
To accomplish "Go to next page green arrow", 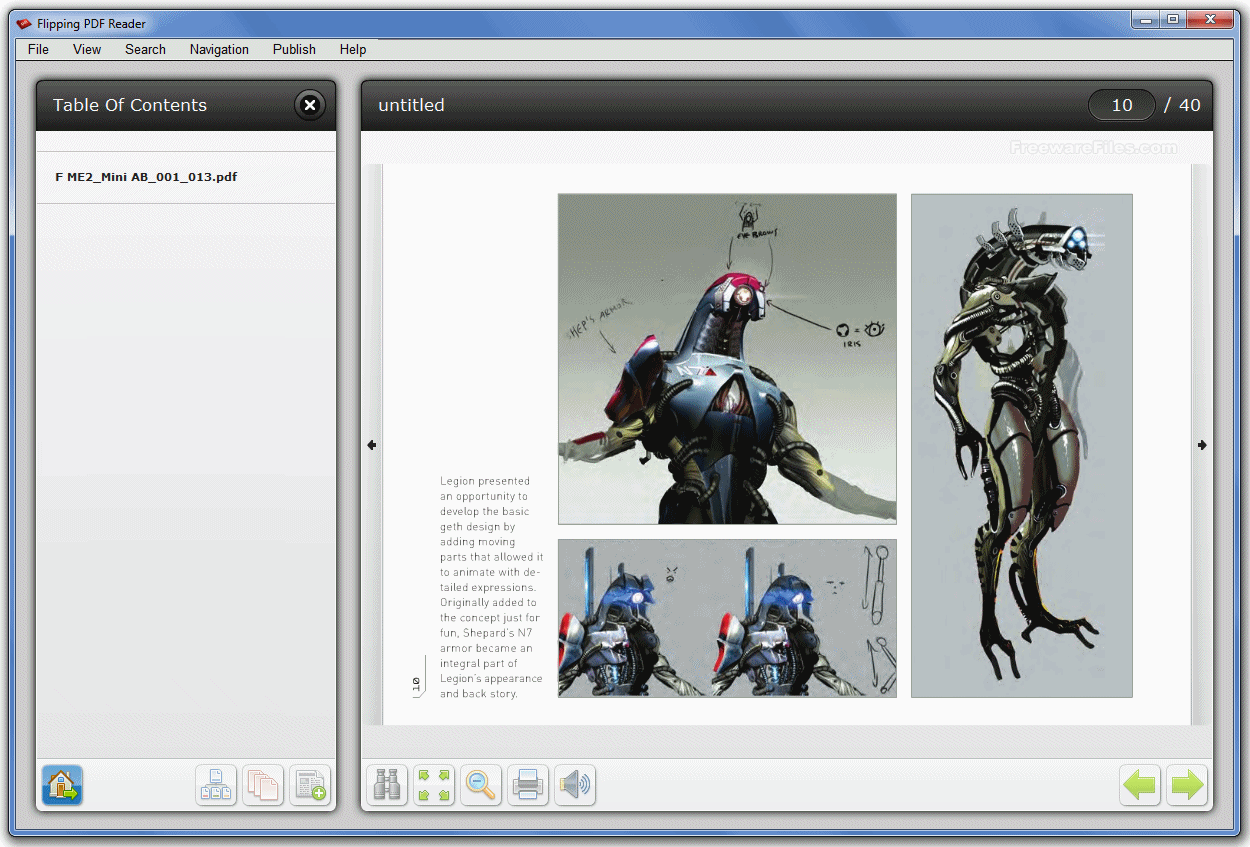I will coord(1187,785).
